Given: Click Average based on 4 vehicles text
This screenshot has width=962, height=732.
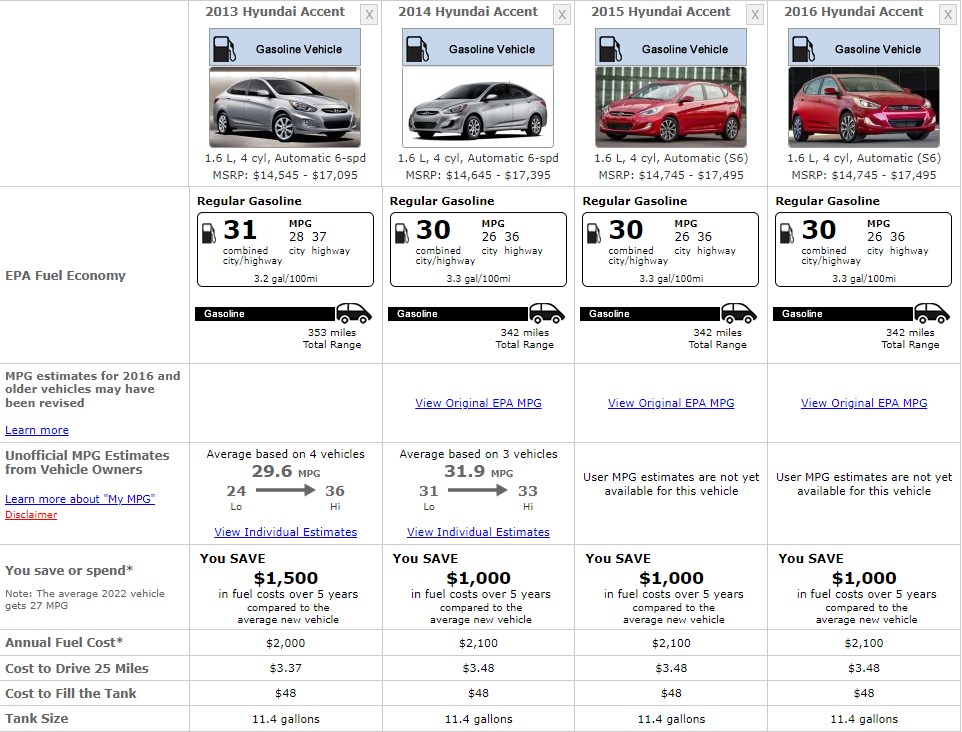Looking at the screenshot, I should click(x=285, y=454).
